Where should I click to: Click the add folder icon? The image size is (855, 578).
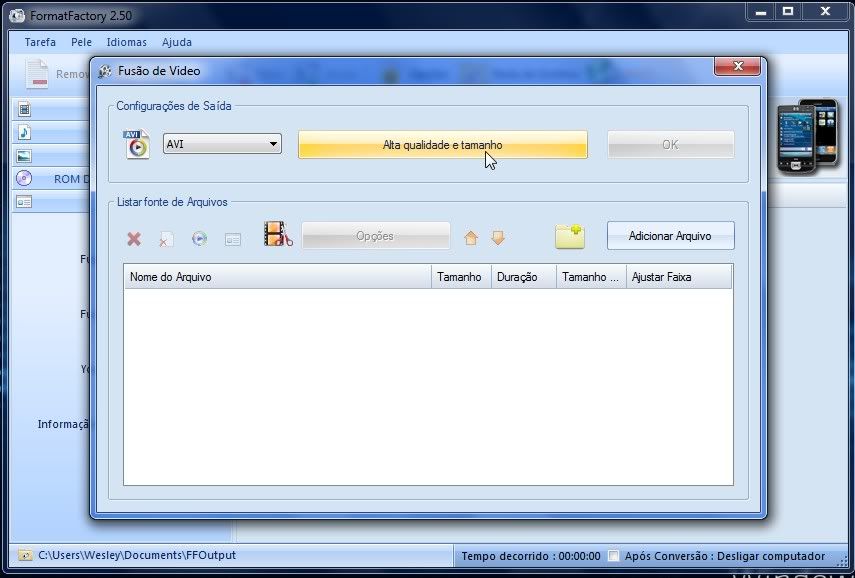(x=569, y=236)
